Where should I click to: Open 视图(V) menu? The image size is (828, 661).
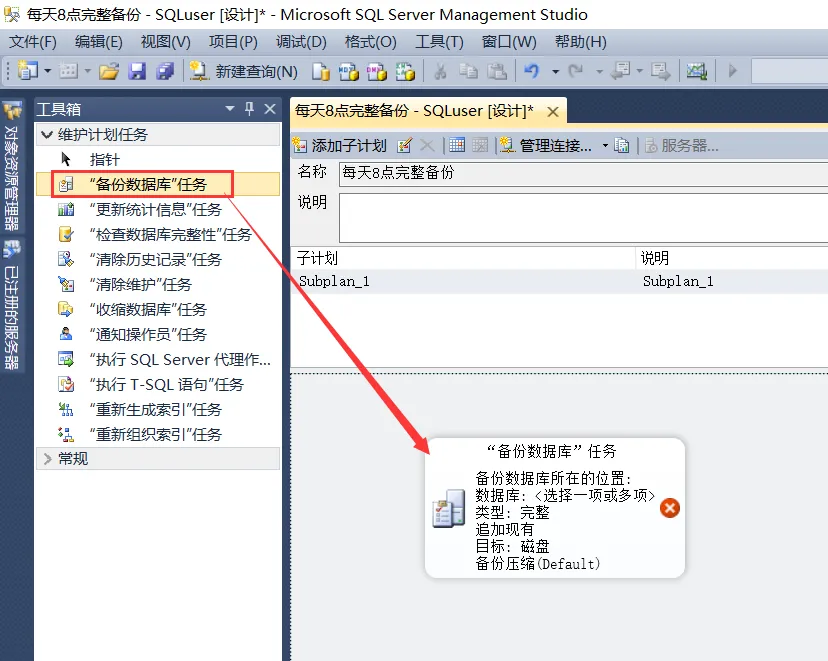pyautogui.click(x=165, y=42)
